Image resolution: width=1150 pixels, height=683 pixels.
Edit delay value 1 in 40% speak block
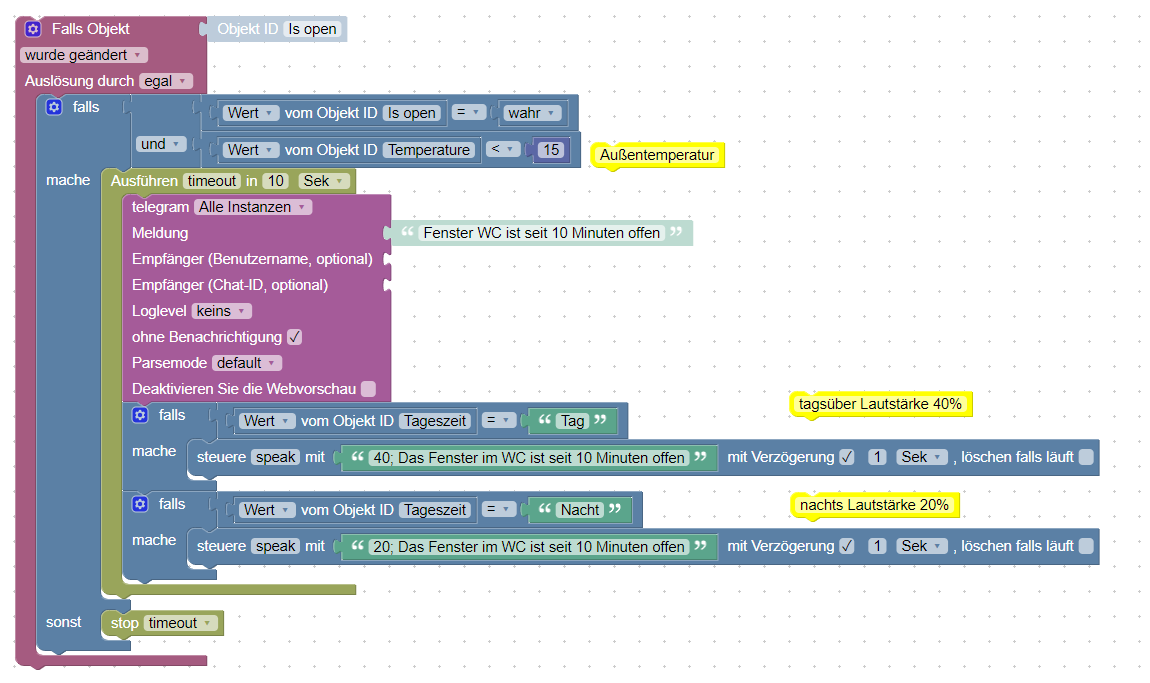(877, 457)
